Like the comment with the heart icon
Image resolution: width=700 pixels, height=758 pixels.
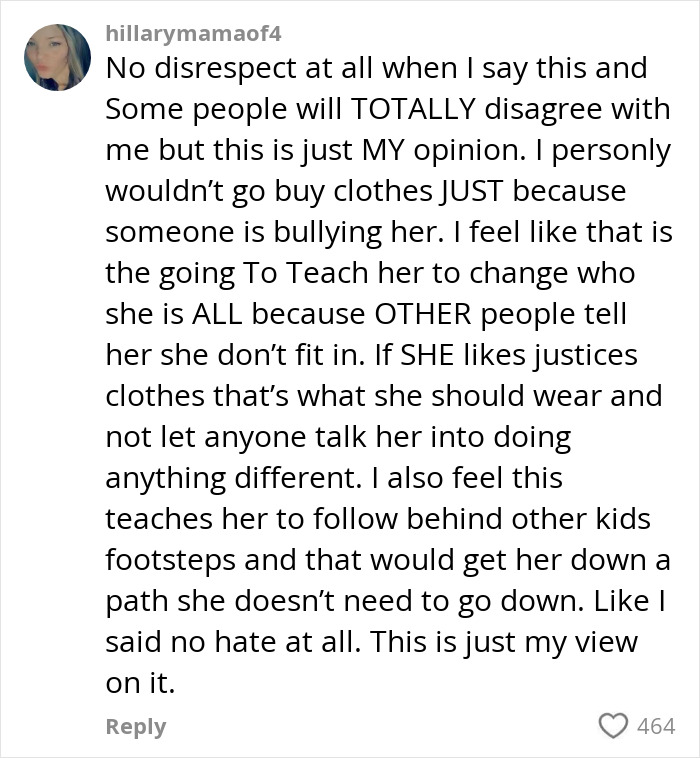(x=611, y=726)
